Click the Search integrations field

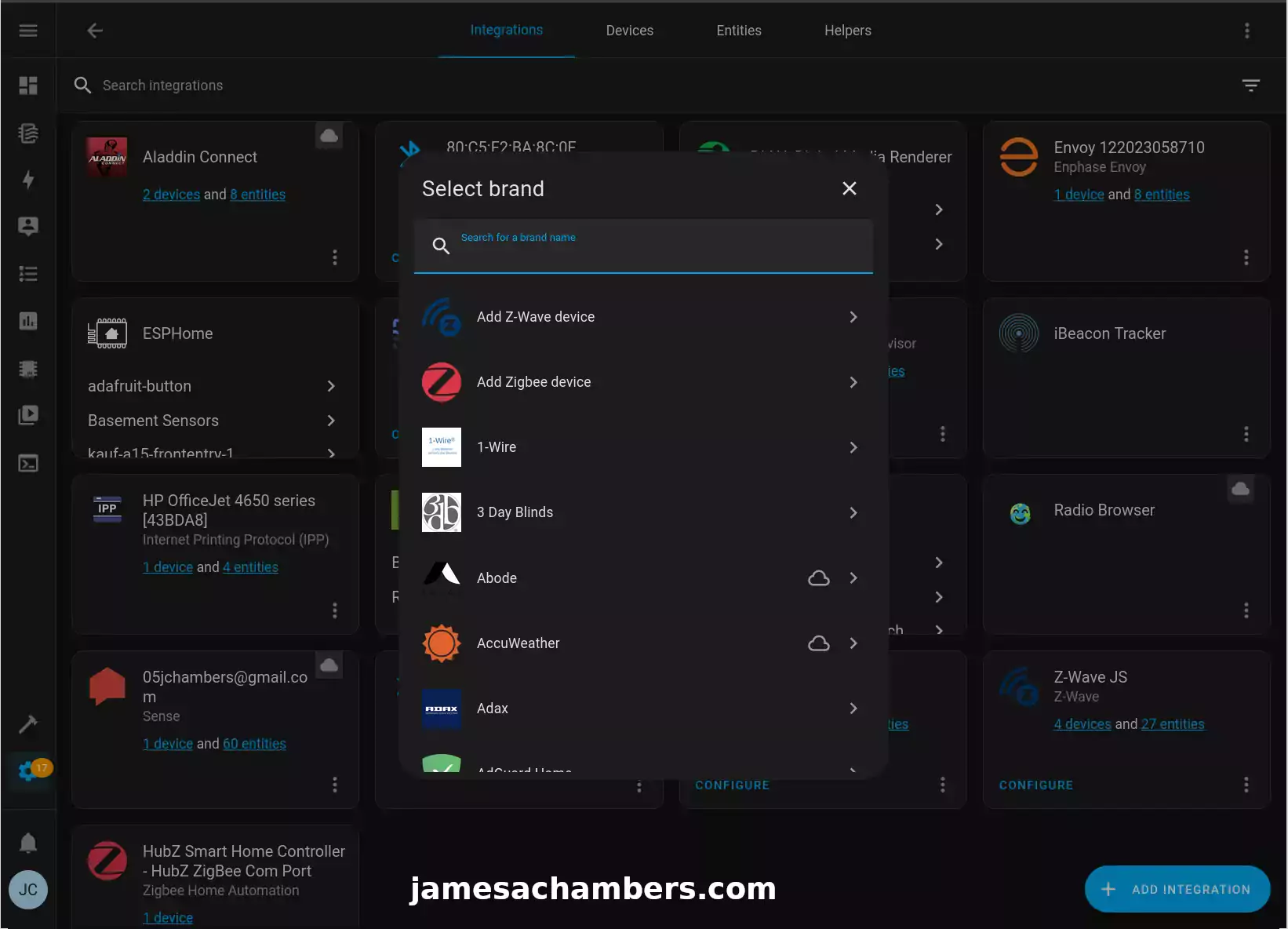click(x=651, y=86)
